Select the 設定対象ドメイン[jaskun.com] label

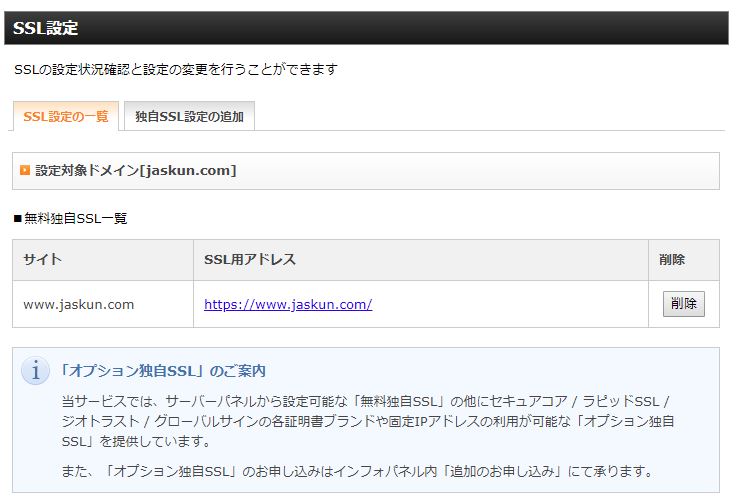[x=136, y=171]
